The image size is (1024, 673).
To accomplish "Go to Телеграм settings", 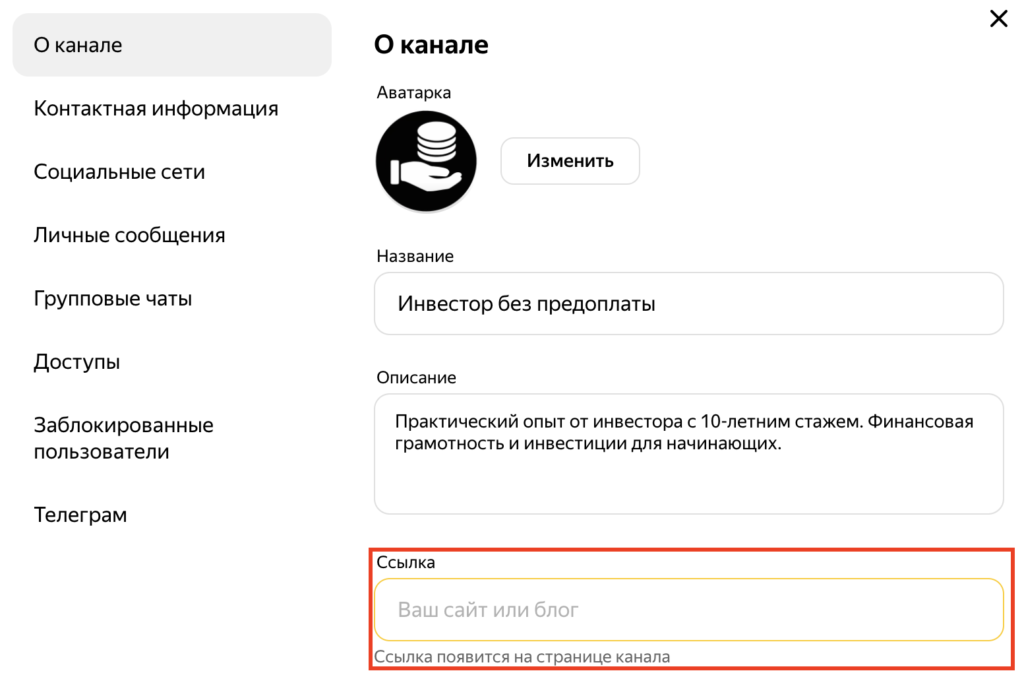I will (x=80, y=515).
